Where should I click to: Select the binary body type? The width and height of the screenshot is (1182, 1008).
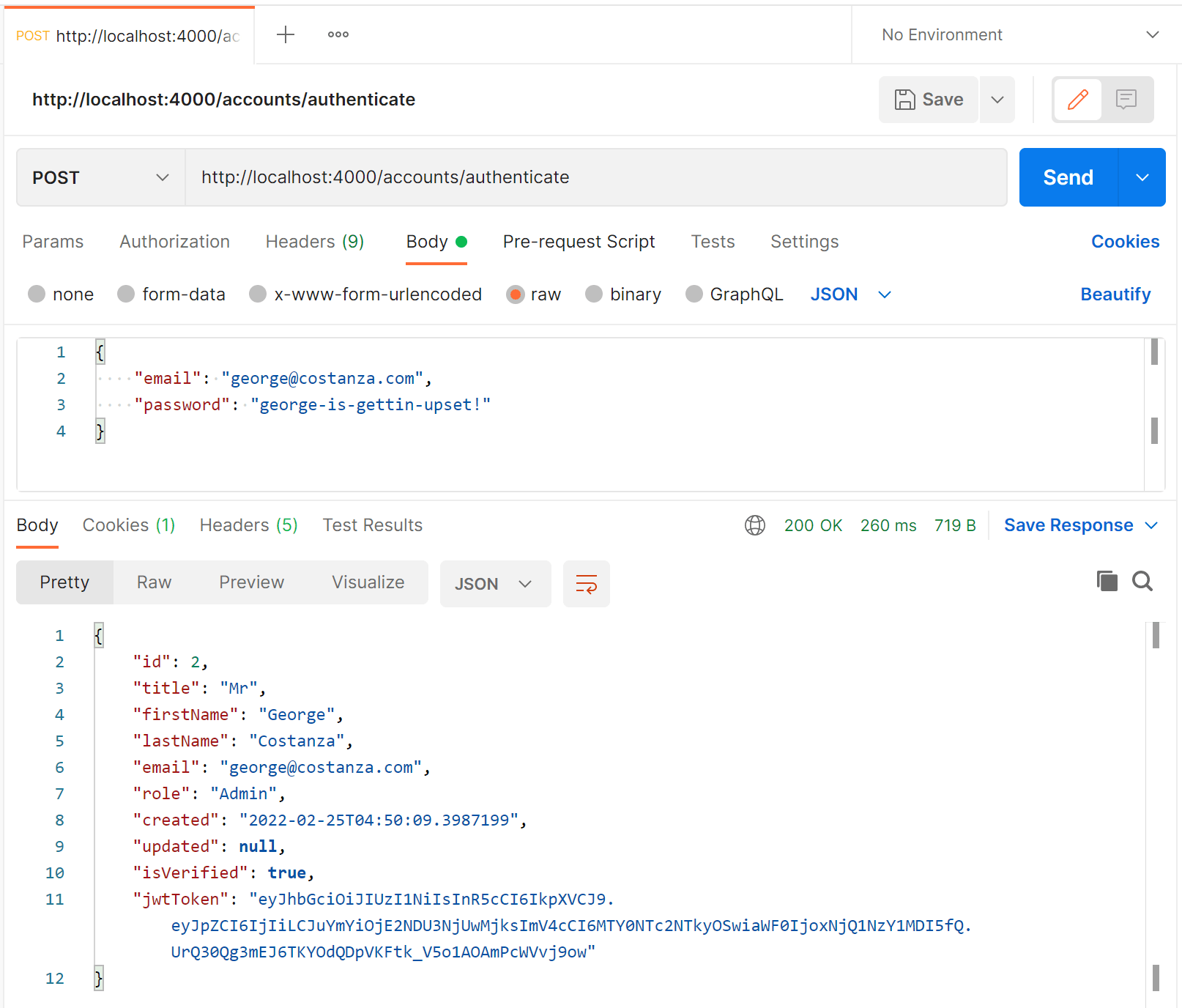pyautogui.click(x=623, y=294)
